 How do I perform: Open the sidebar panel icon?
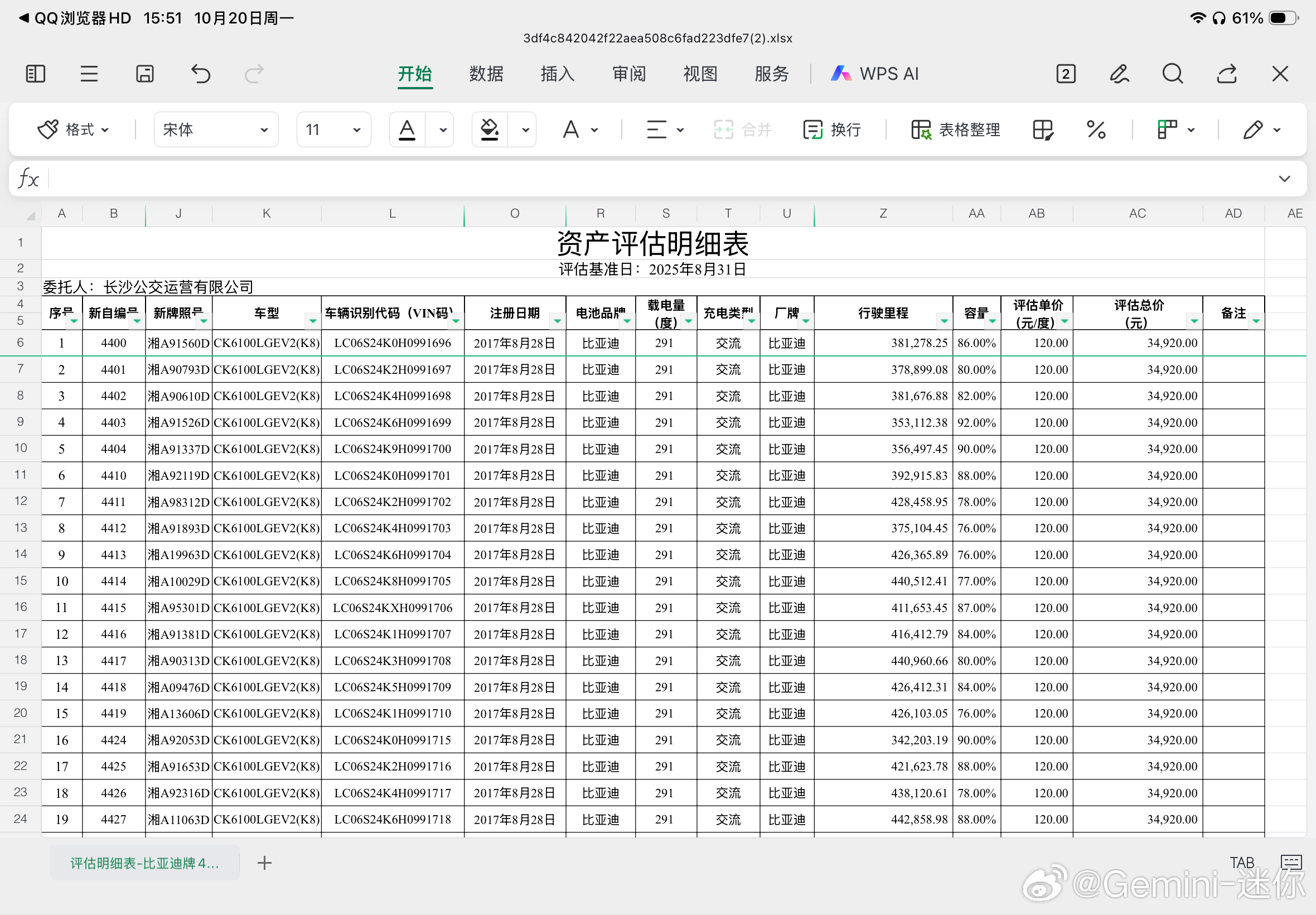click(x=36, y=74)
